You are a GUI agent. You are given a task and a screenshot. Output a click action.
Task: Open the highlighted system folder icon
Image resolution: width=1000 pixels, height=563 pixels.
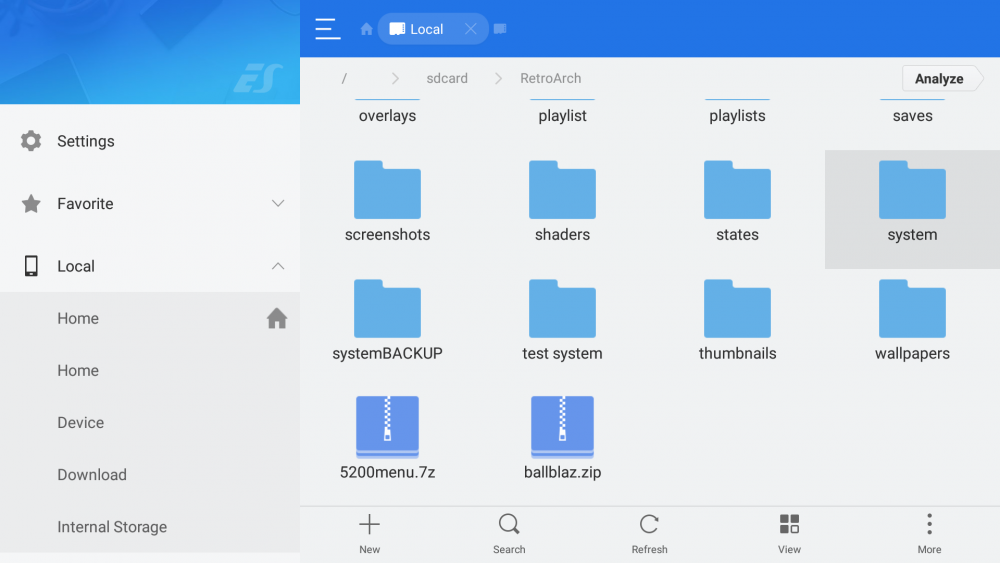pyautogui.click(x=913, y=189)
